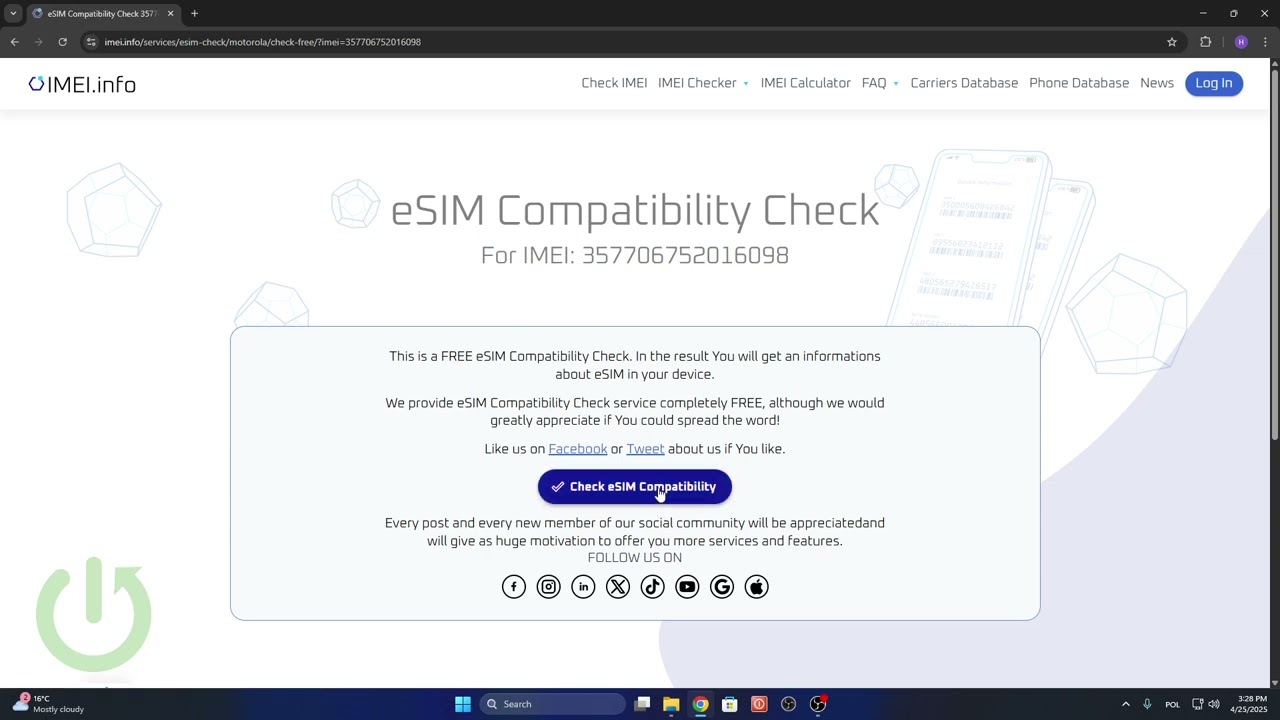The height and width of the screenshot is (720, 1280).
Task: Click the Facebook social icon
Action: (514, 587)
